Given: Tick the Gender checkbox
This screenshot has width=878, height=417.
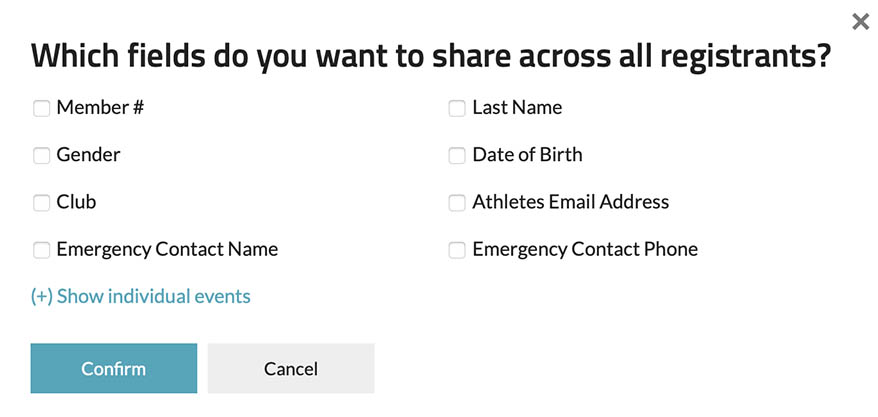Looking at the screenshot, I should pos(42,156).
